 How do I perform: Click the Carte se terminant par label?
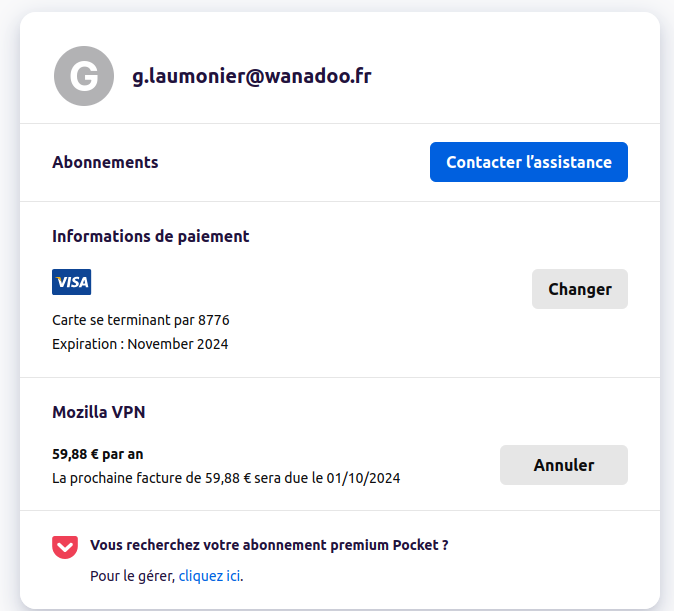click(x=123, y=320)
